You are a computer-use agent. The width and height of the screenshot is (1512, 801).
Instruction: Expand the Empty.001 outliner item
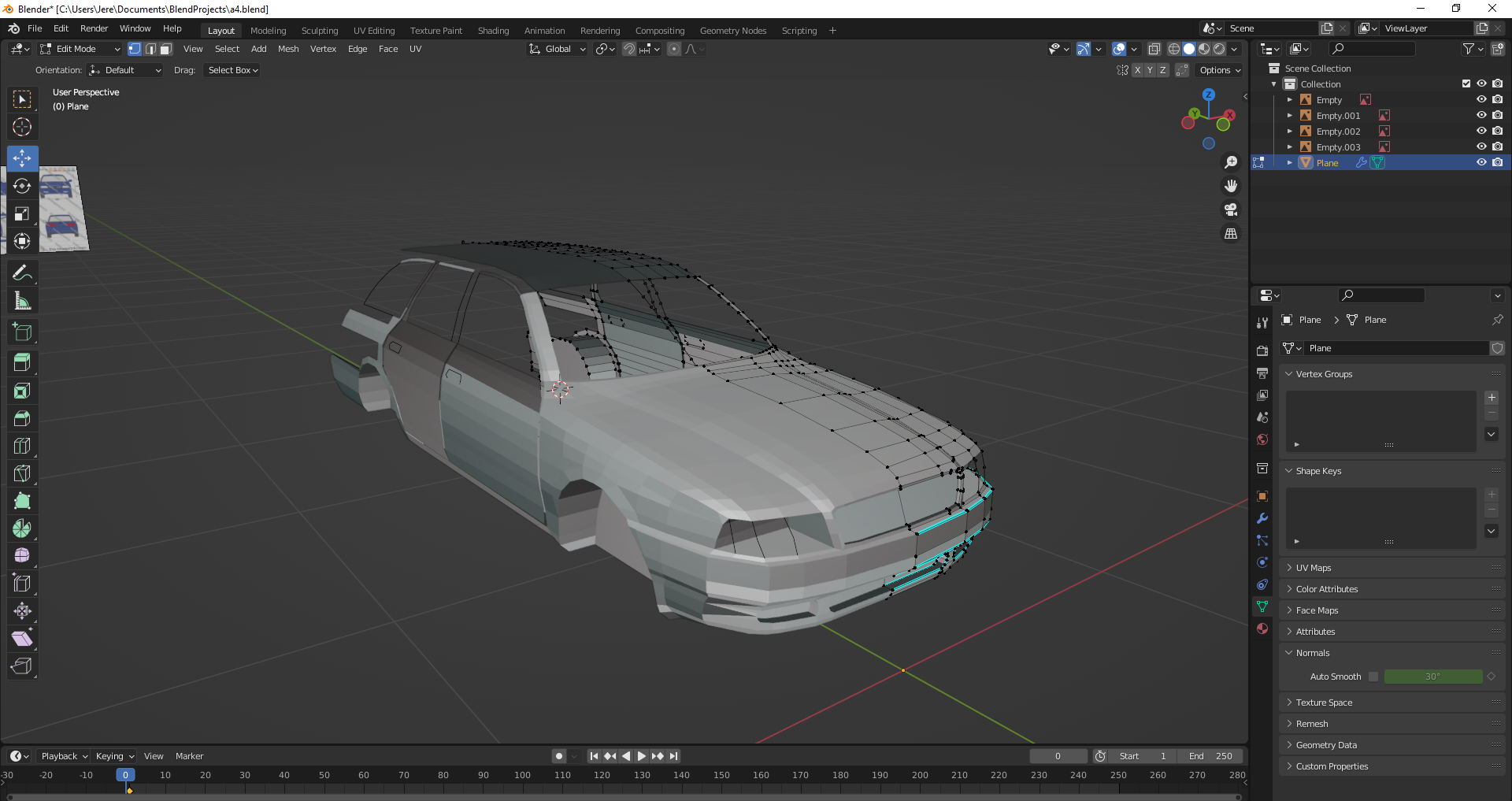(1290, 116)
